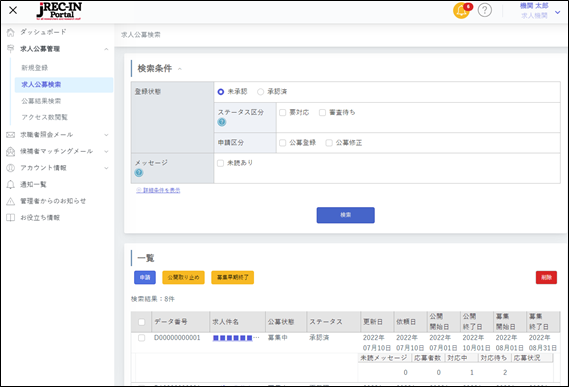Open the notification bell with badge
Viewport: 569px width, 387px height.
coord(462,11)
